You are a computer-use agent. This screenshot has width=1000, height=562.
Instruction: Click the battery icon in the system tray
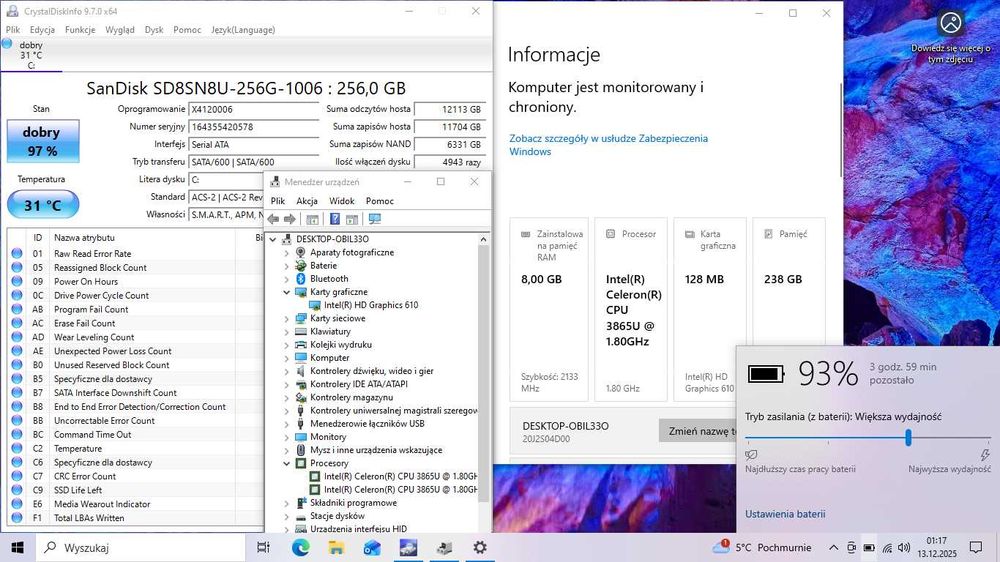click(869, 547)
